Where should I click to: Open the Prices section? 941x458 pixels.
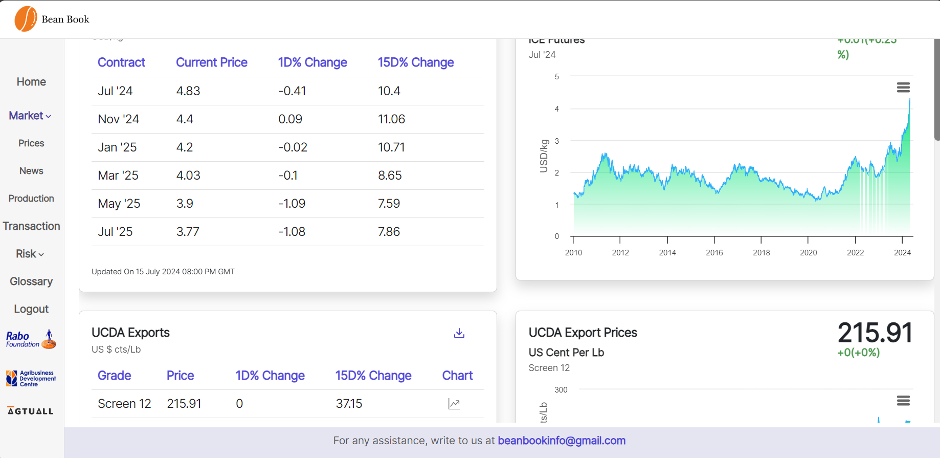point(31,143)
